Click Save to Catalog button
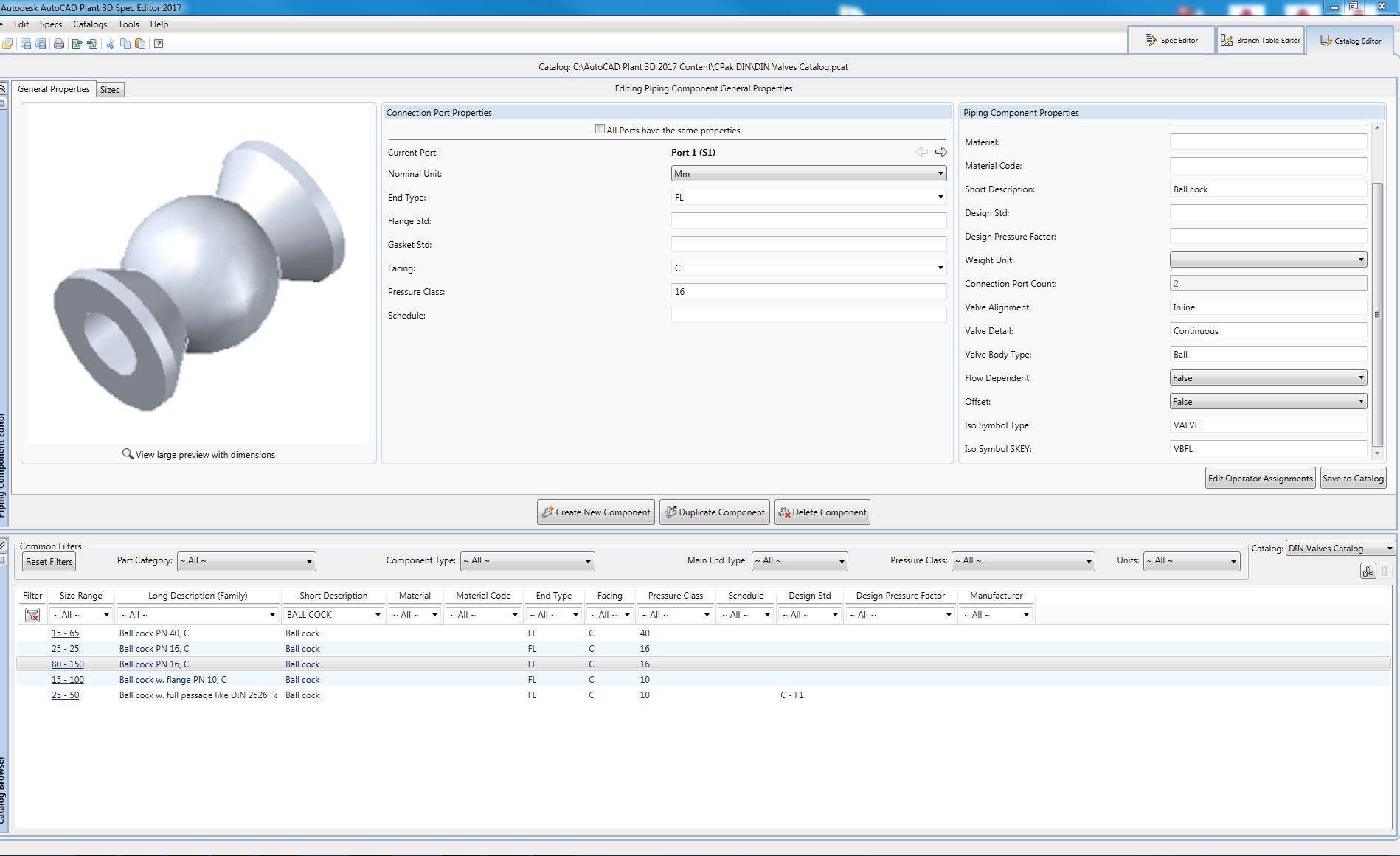Viewport: 1400px width, 856px height. pyautogui.click(x=1354, y=479)
